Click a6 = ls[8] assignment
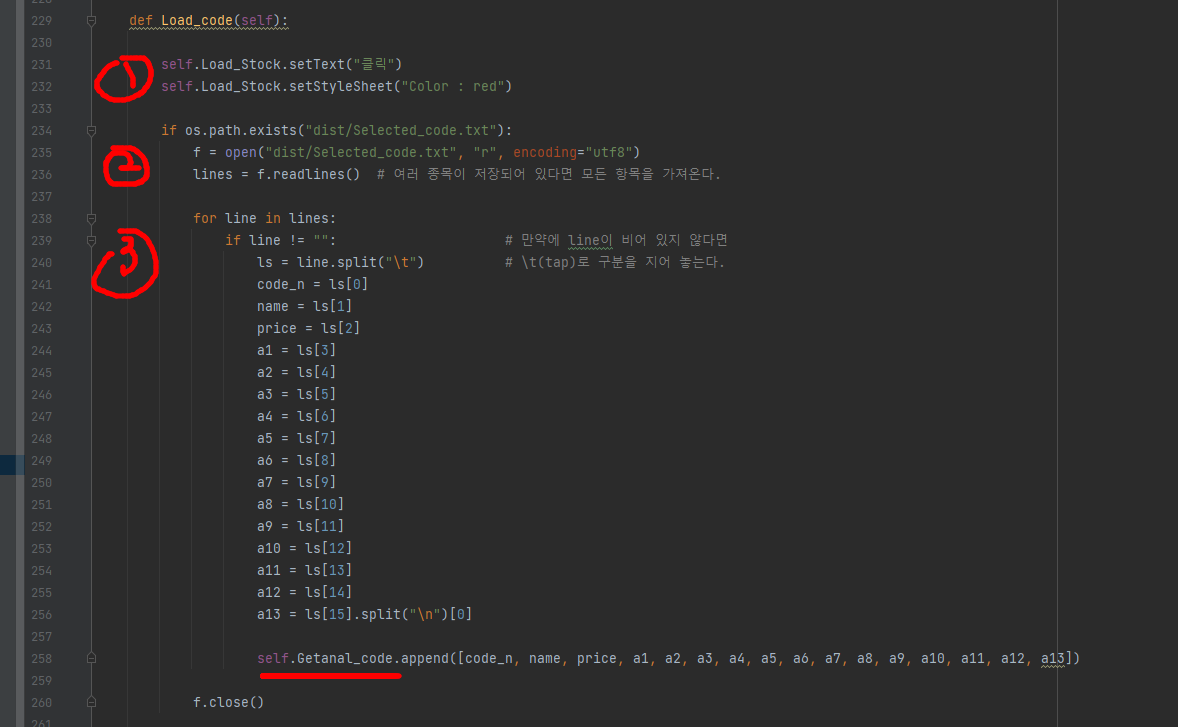1178x727 pixels. [x=296, y=460]
